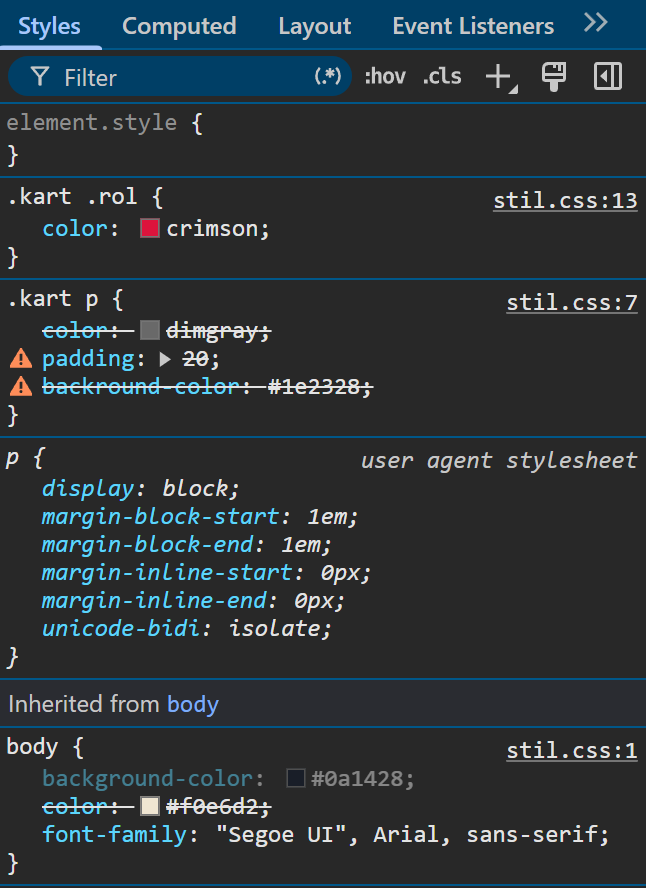Edit the struck-through #f0e6d2 color value

click(212, 806)
